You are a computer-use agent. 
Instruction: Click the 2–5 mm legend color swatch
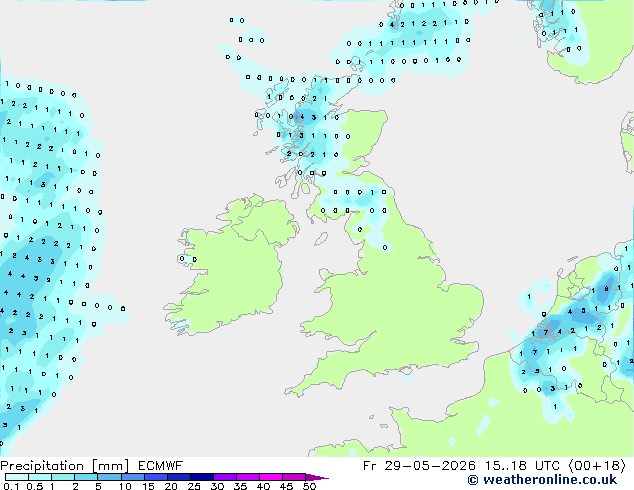[x=86, y=477]
